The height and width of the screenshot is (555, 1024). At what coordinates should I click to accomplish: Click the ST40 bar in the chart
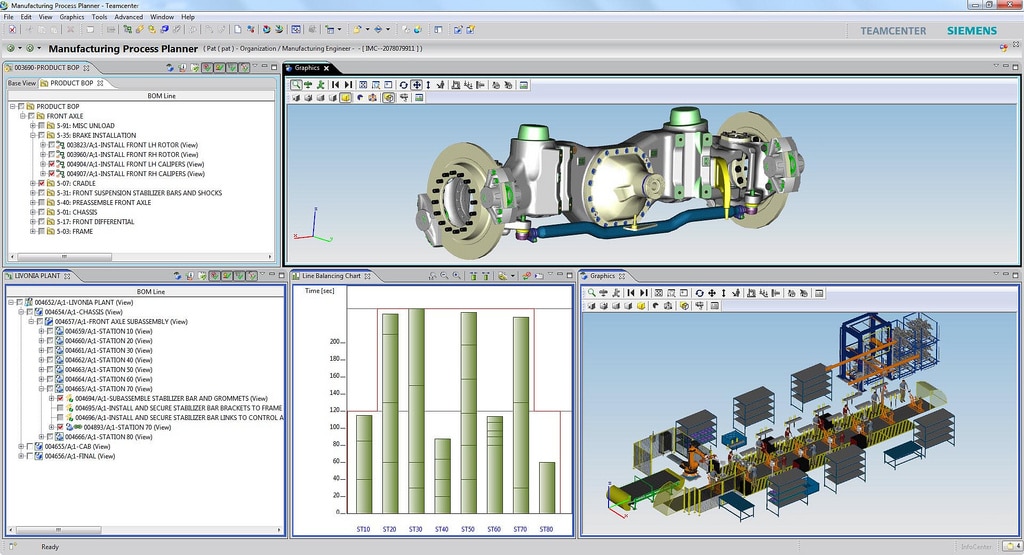point(442,476)
